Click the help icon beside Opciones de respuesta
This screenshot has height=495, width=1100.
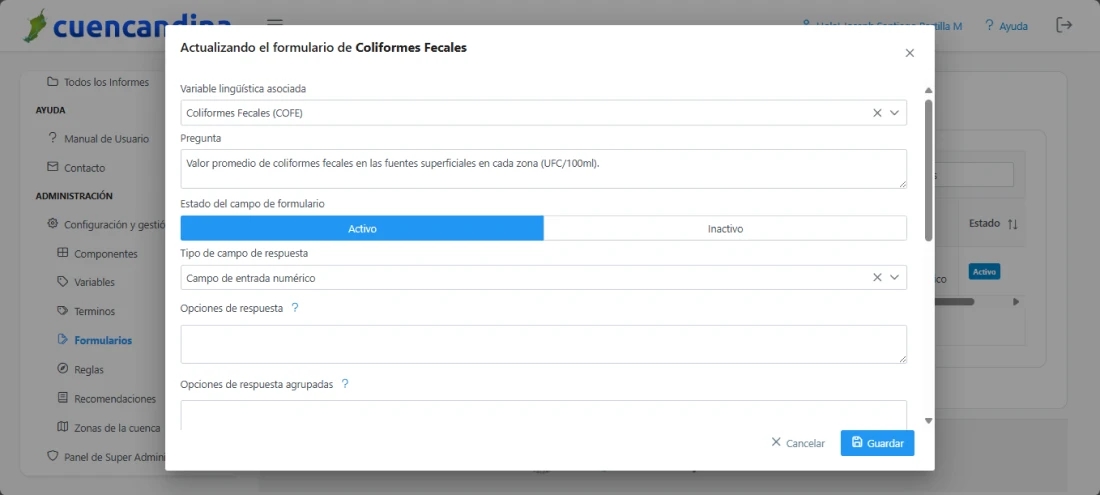pyautogui.click(x=295, y=308)
